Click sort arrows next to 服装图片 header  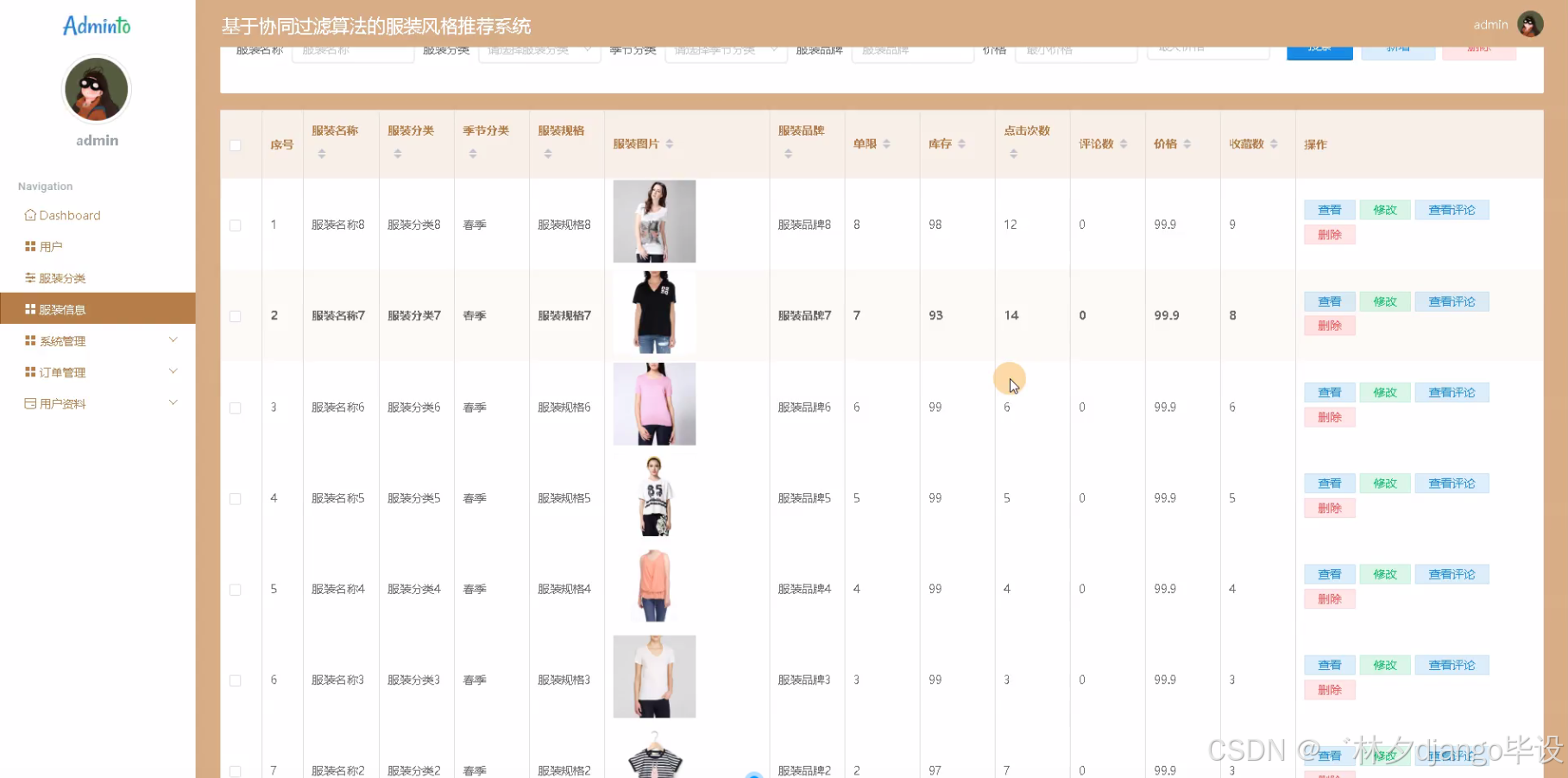[x=670, y=144]
